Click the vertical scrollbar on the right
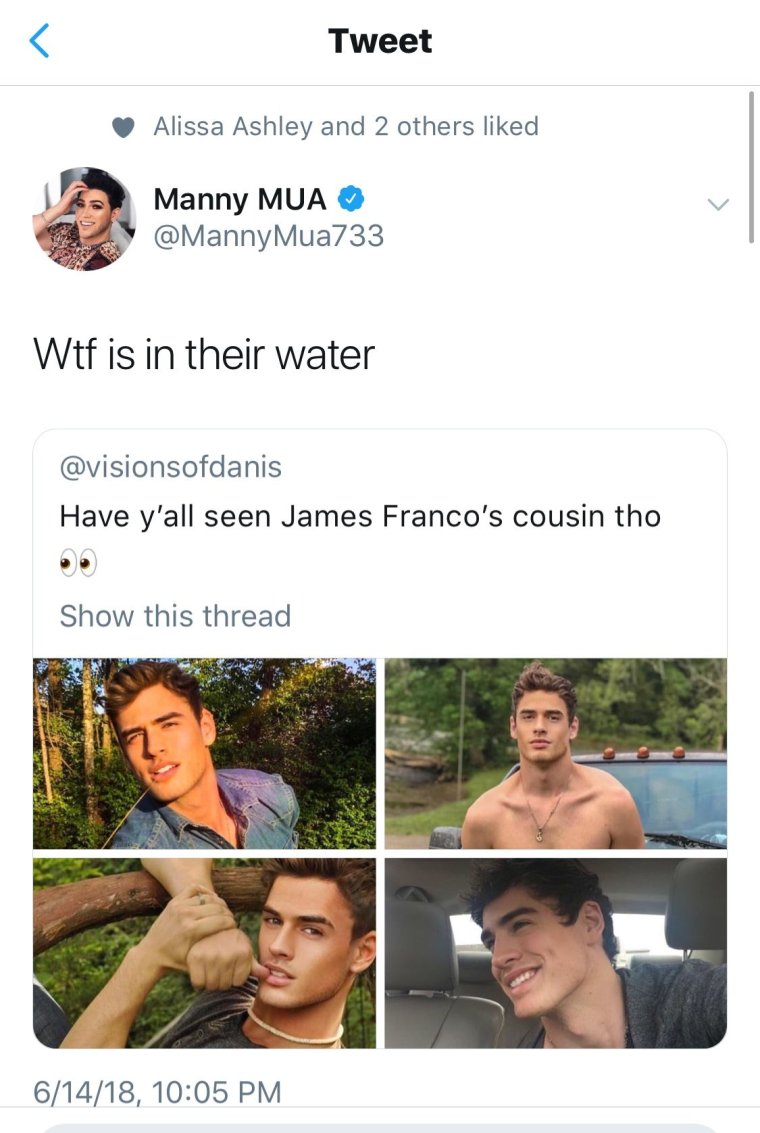760x1133 pixels. [751, 166]
